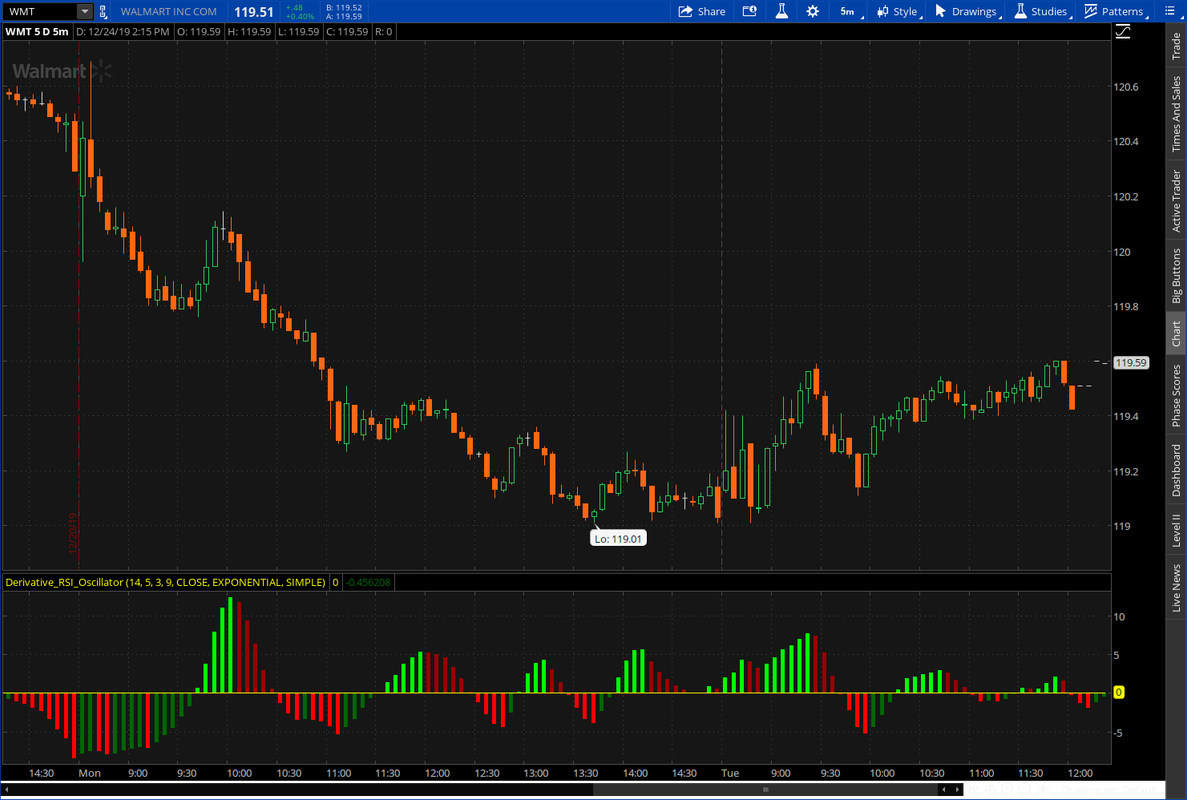The image size is (1187, 800).
Task: Click the scrollbar right arrow
Action: click(957, 789)
